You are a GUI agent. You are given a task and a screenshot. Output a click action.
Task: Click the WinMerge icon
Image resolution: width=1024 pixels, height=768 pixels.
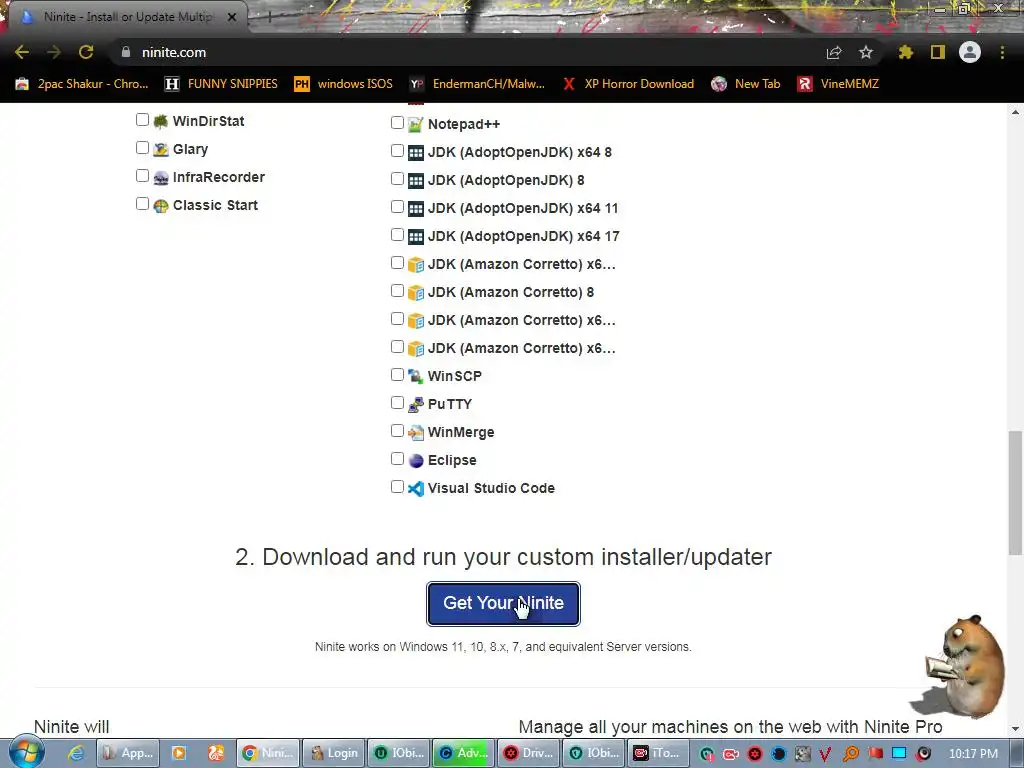(416, 432)
